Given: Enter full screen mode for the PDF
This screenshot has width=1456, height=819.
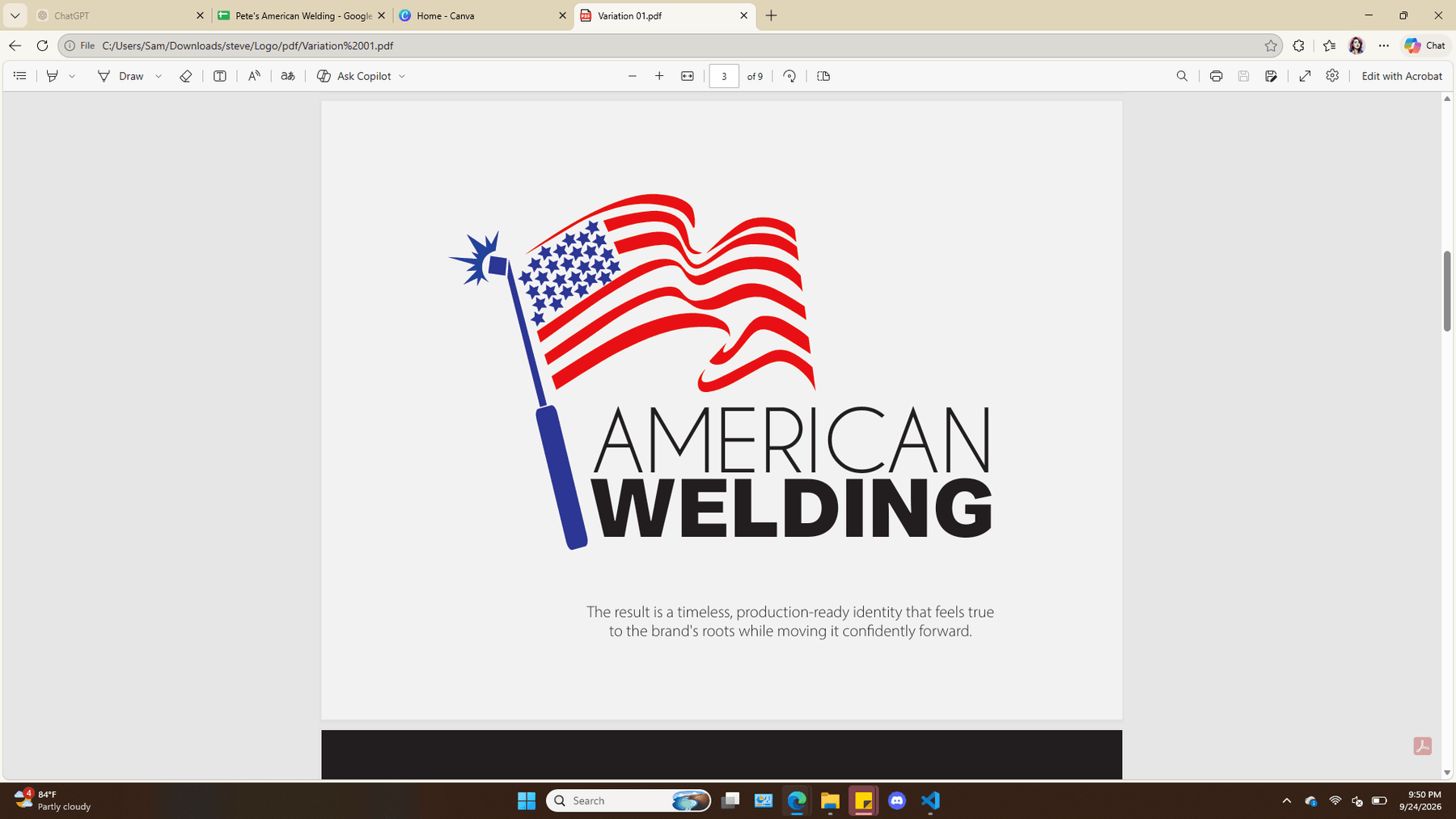Looking at the screenshot, I should point(1305,76).
